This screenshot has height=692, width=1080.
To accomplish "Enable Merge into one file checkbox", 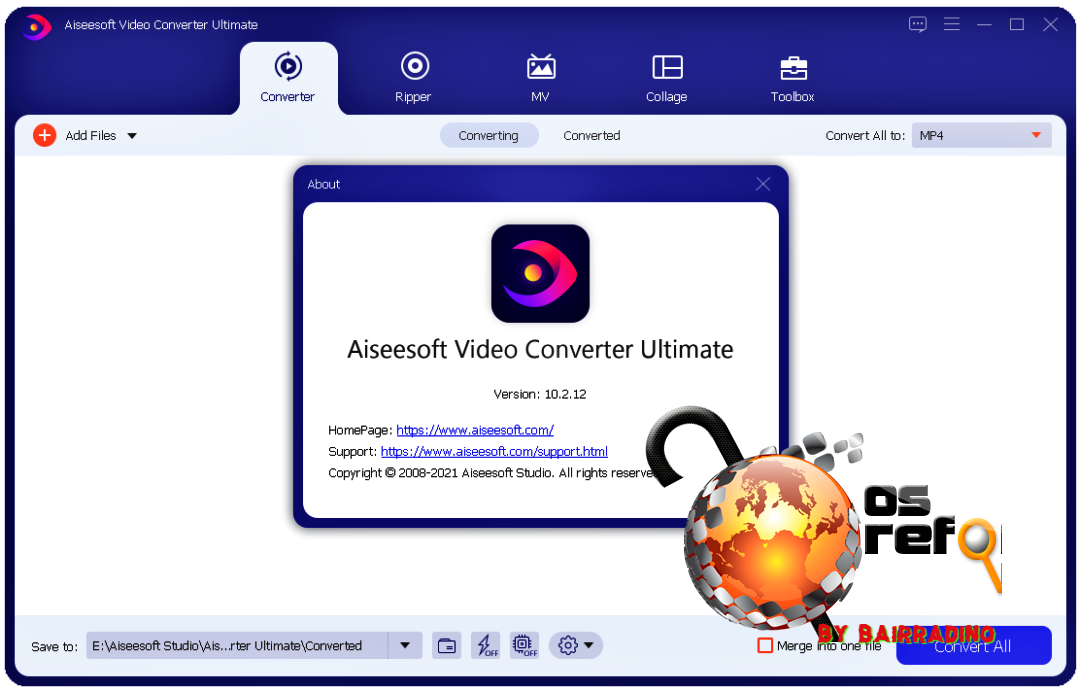I will point(765,646).
